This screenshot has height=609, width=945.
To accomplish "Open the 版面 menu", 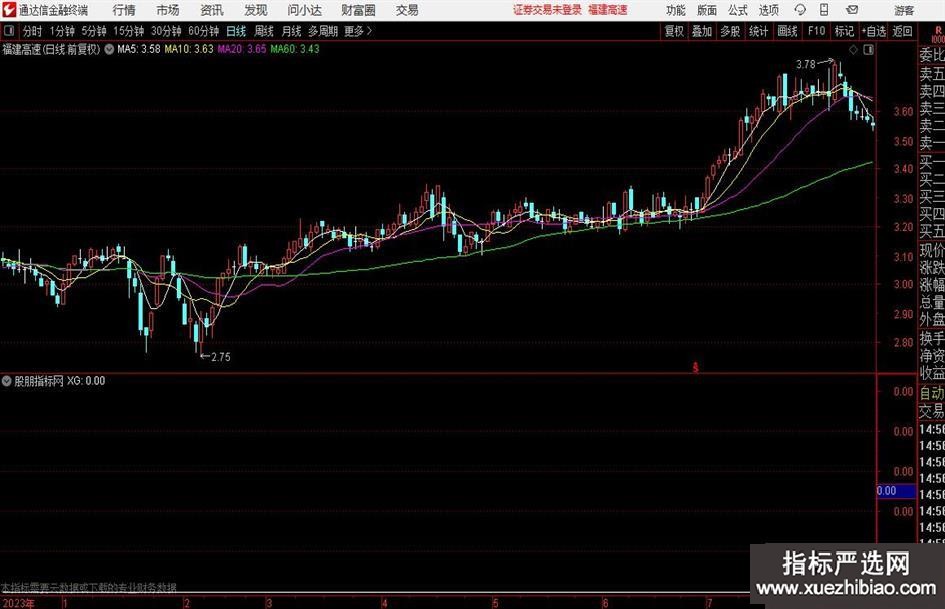I will 707,10.
